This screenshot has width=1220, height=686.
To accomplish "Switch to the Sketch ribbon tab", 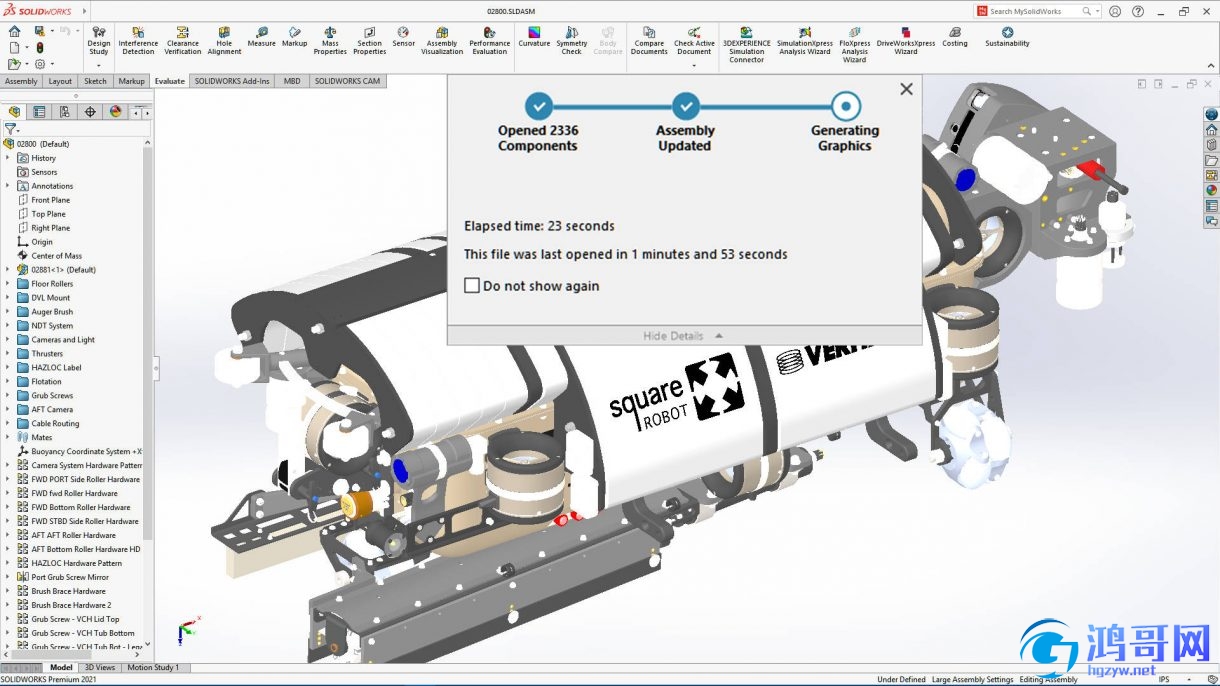I will pos(95,81).
